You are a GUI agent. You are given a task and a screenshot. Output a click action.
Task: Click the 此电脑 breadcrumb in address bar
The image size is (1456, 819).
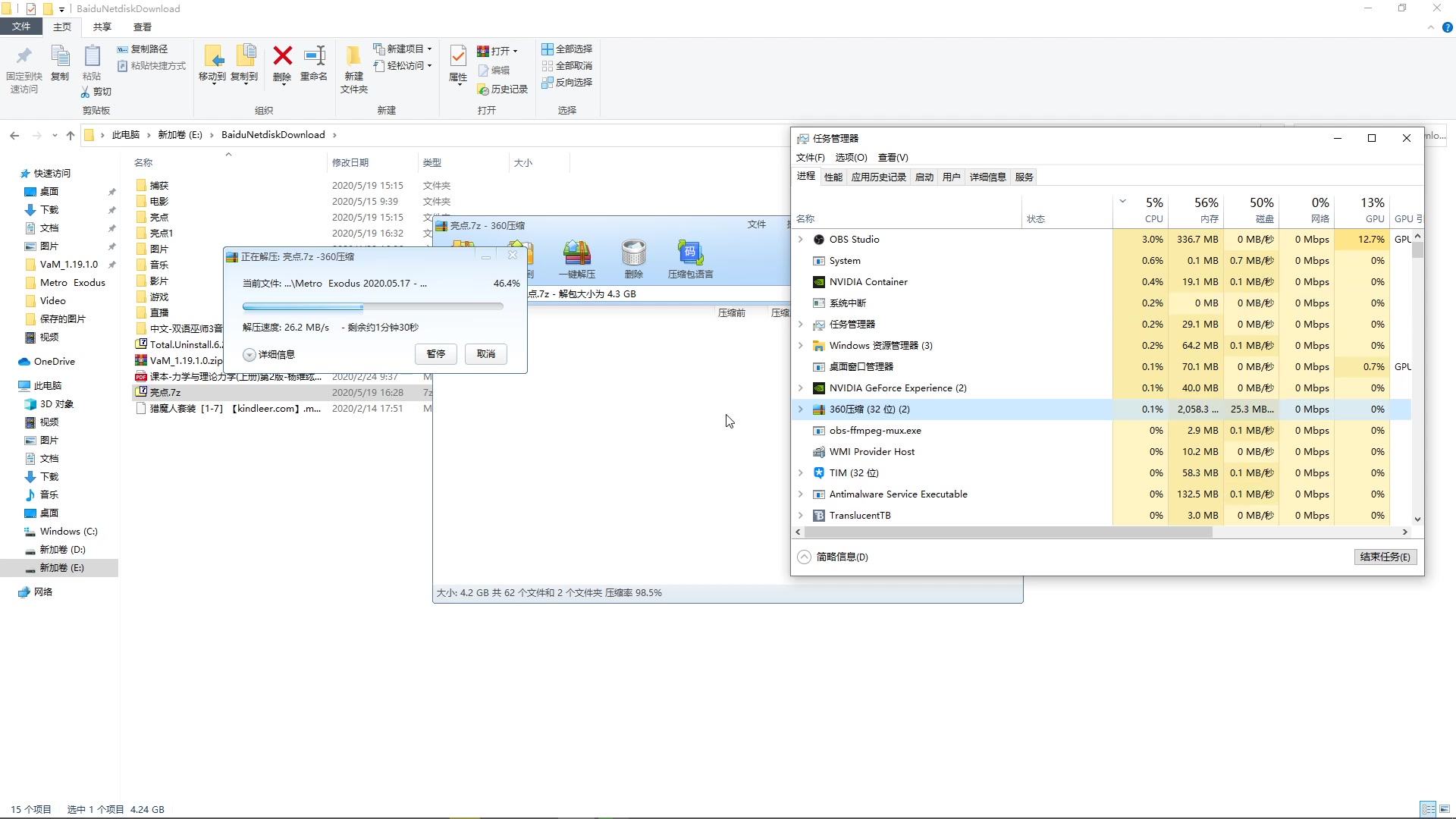pos(126,135)
